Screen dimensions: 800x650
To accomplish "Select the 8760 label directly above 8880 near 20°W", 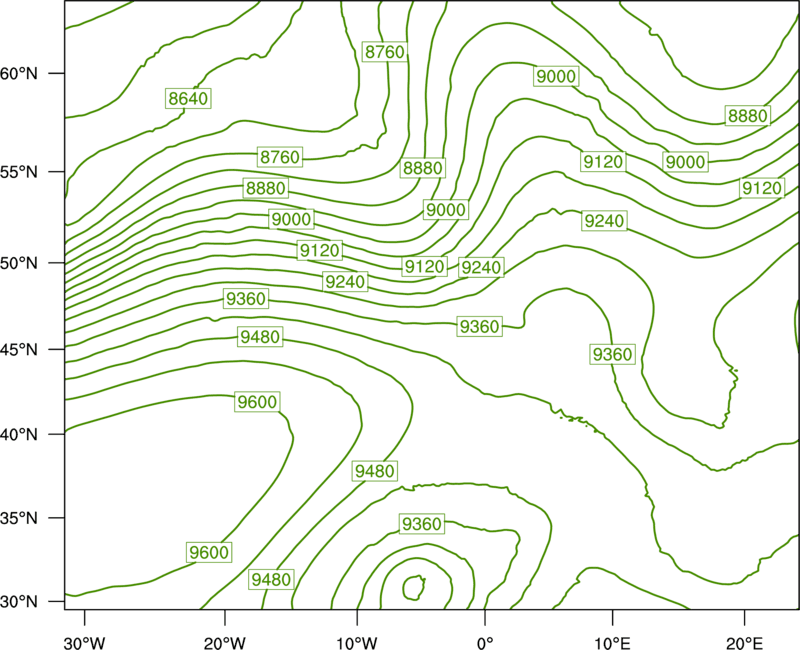I will [x=280, y=157].
